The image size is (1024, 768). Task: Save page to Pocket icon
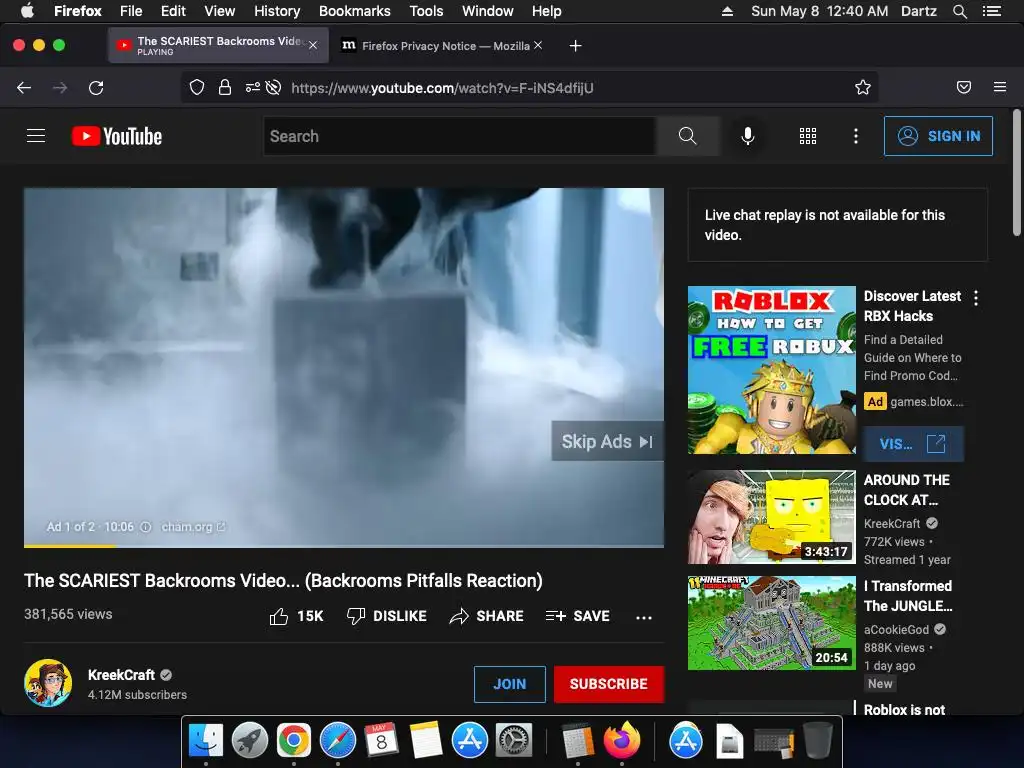(964, 88)
